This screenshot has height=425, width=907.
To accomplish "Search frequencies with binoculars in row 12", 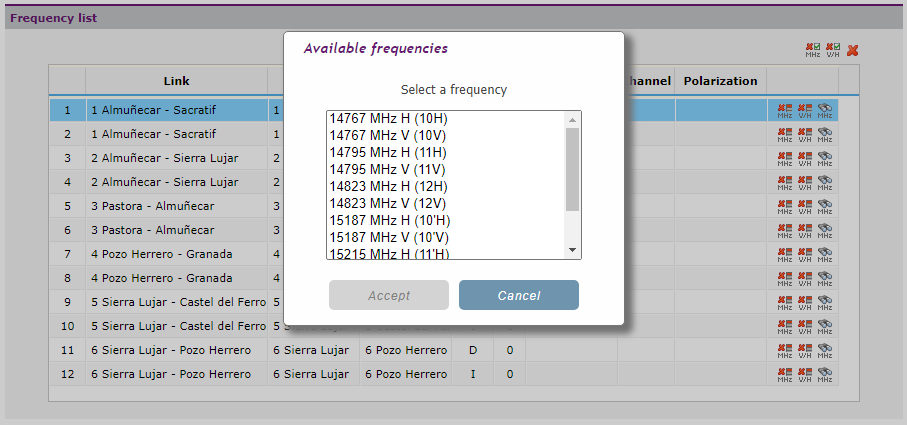I will point(825,374).
